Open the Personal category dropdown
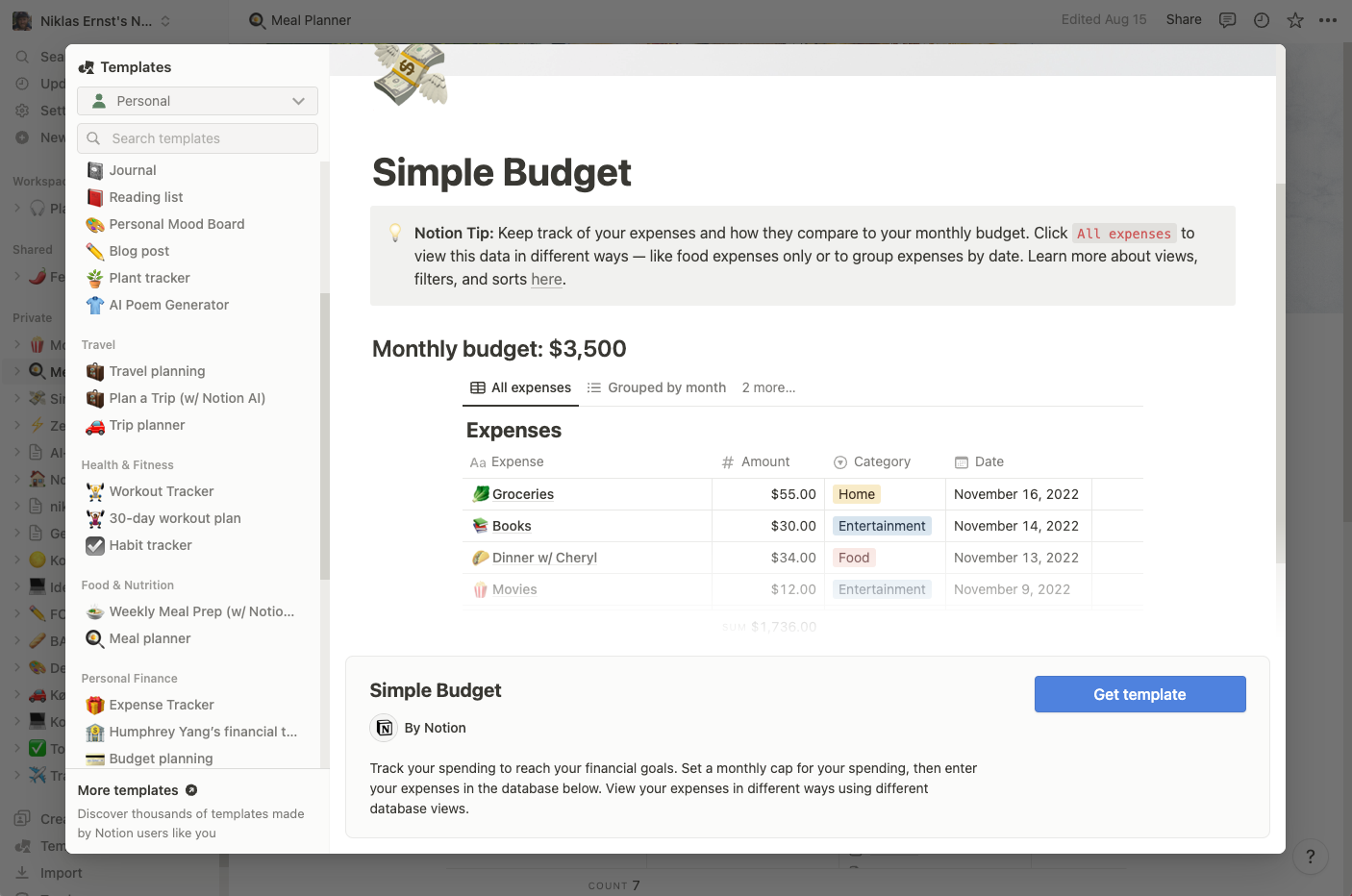Image resolution: width=1352 pixels, height=896 pixels. tap(197, 101)
